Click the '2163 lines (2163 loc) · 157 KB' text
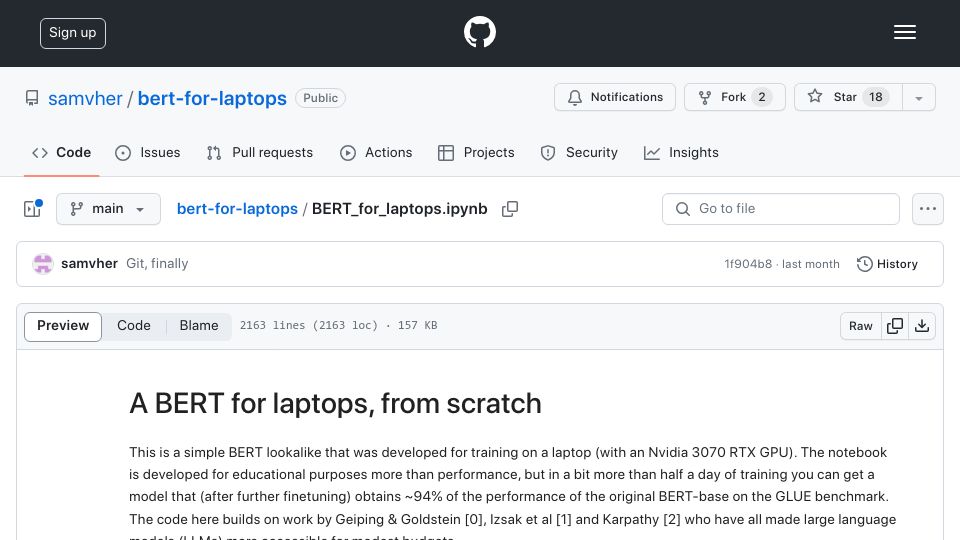The image size is (960, 540). click(339, 326)
